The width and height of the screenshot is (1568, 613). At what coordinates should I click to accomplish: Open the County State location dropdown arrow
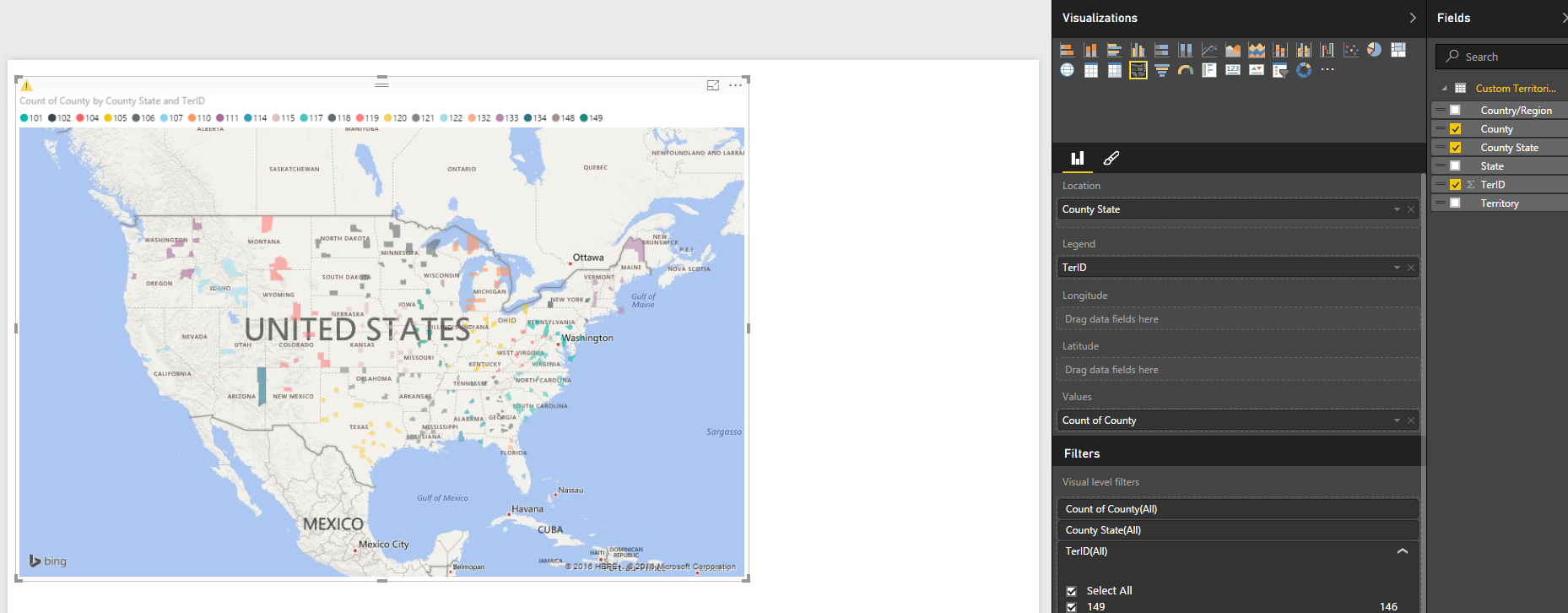point(1397,209)
